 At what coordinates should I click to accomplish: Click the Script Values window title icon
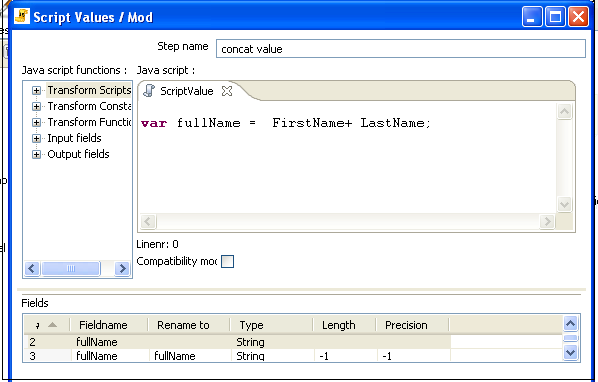(x=22, y=16)
